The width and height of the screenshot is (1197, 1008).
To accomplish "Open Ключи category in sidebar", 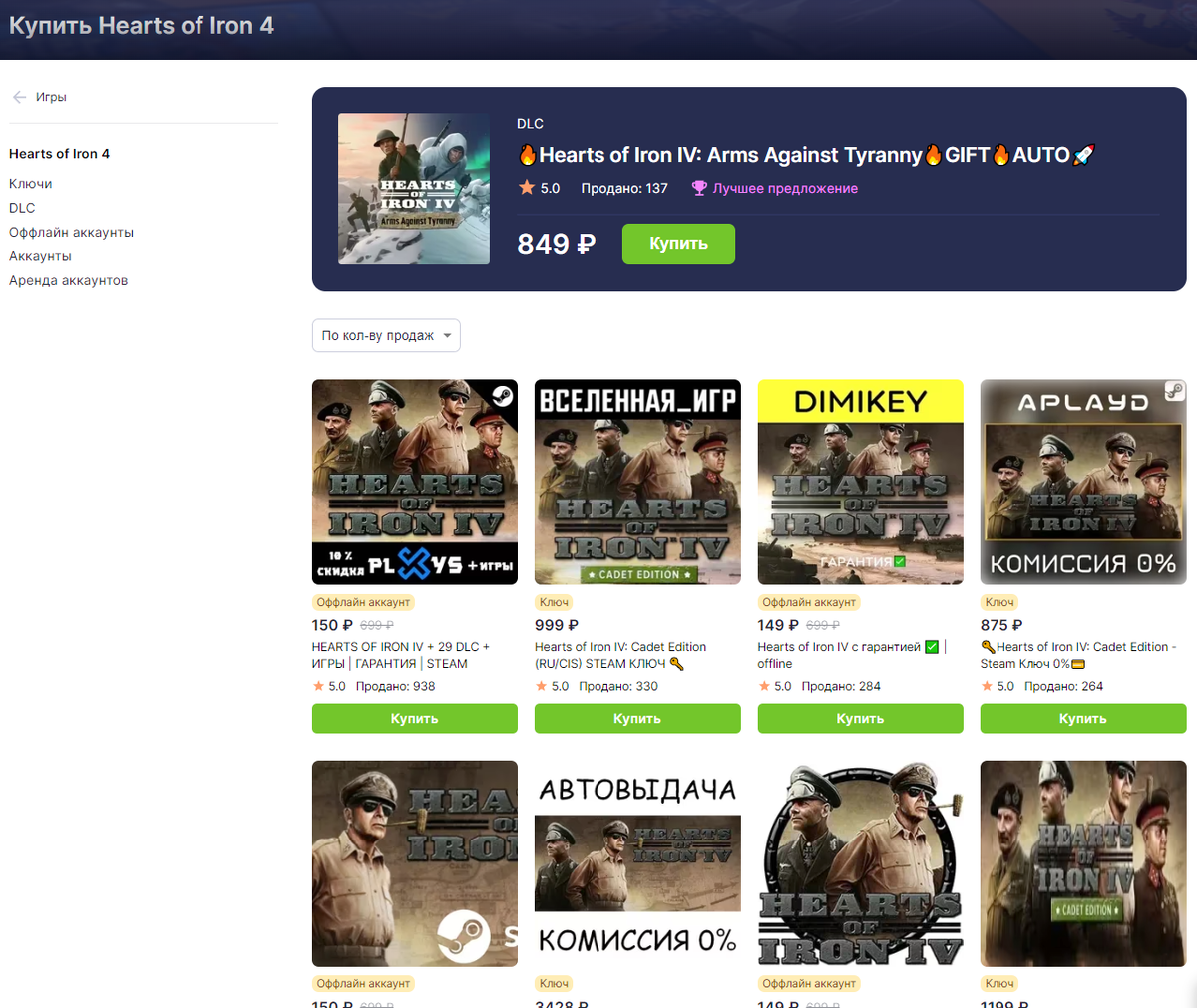I will tap(31, 184).
